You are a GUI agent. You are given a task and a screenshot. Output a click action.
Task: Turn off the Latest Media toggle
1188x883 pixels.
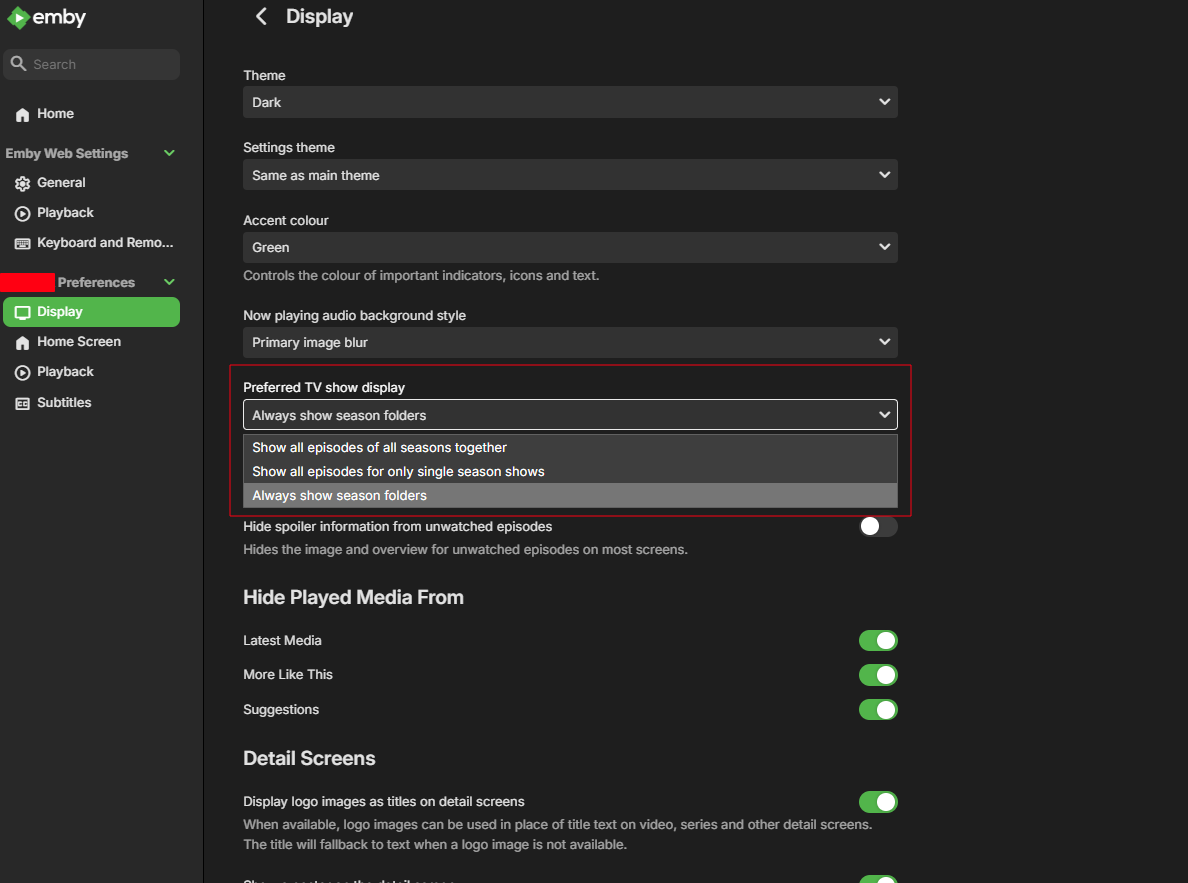click(878, 641)
